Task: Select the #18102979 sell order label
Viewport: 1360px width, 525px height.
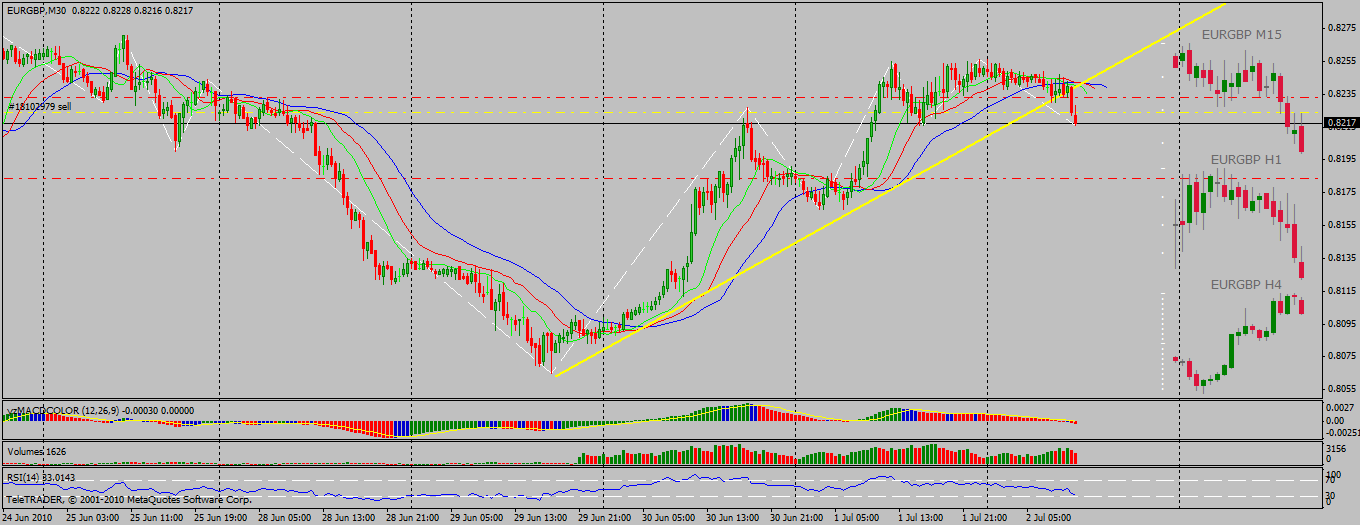Action: click(39, 105)
